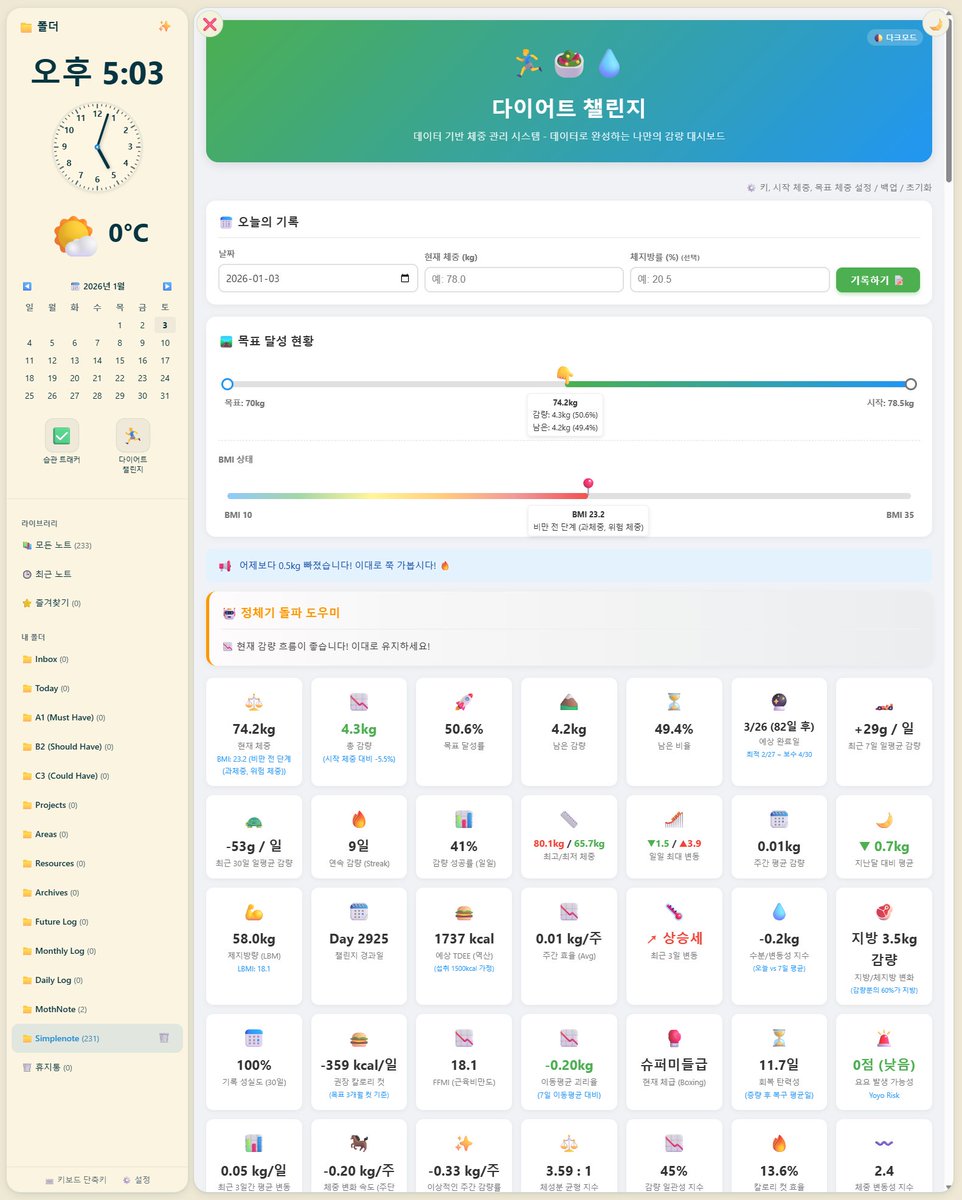
Task: Click the siren icon on 요요 발생 가능성 card
Action: point(884,1038)
